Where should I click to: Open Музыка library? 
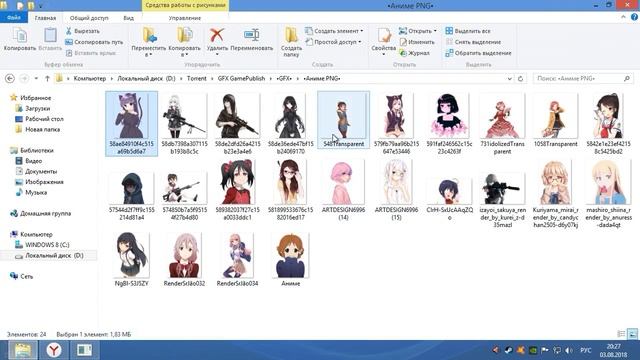36,192
